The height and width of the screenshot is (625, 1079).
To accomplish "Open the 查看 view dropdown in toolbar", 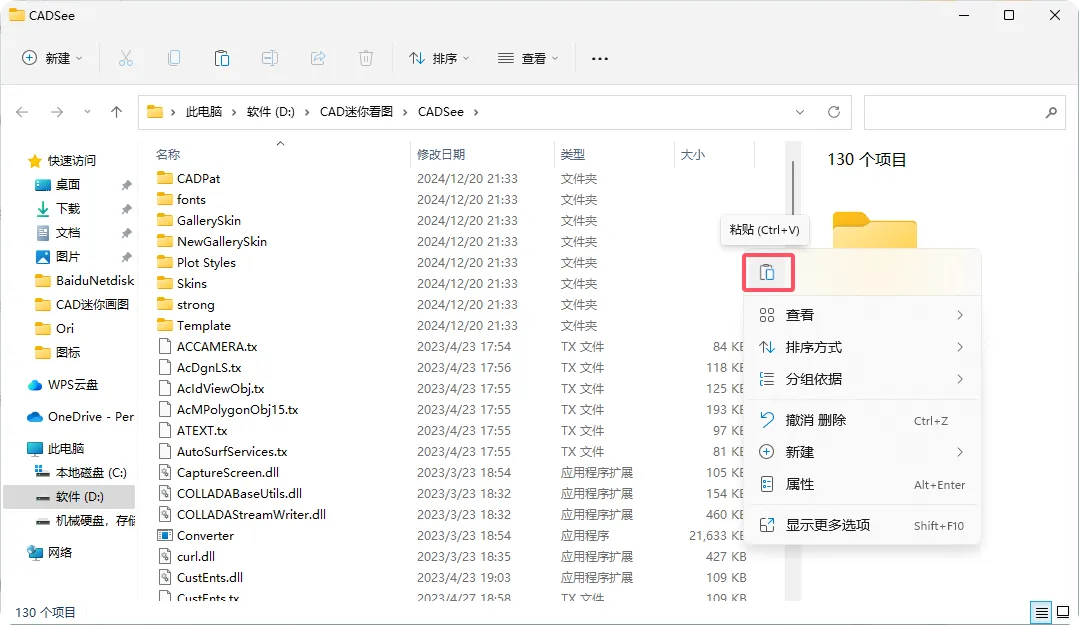I will pos(528,59).
